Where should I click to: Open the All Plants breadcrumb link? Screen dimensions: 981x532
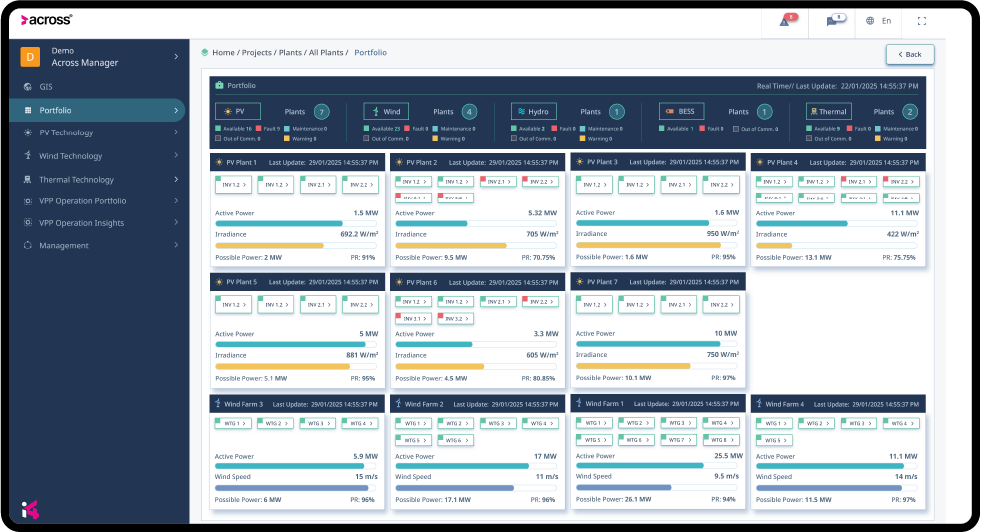tap(326, 53)
